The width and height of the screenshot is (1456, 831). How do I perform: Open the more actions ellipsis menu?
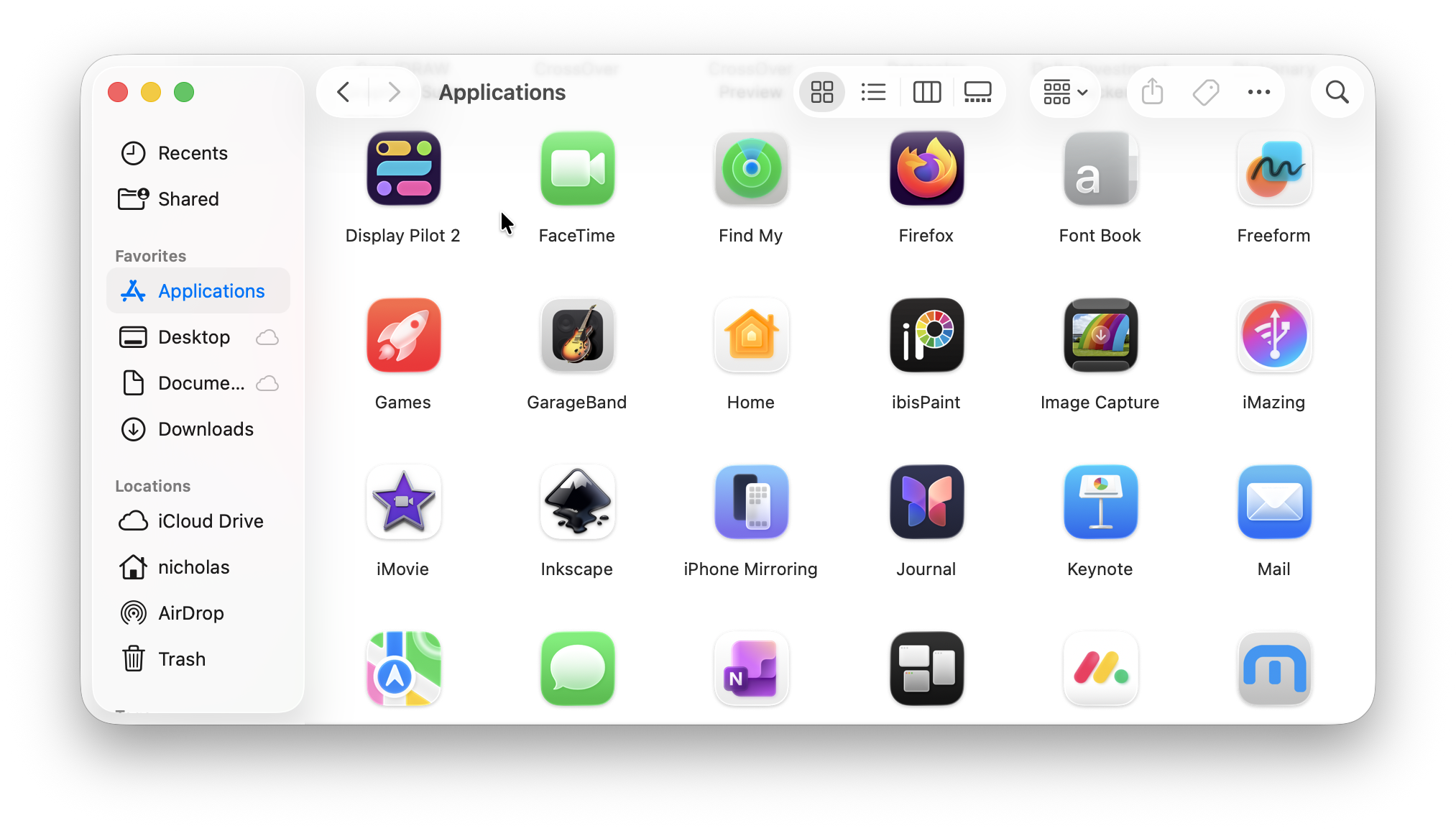click(1258, 92)
